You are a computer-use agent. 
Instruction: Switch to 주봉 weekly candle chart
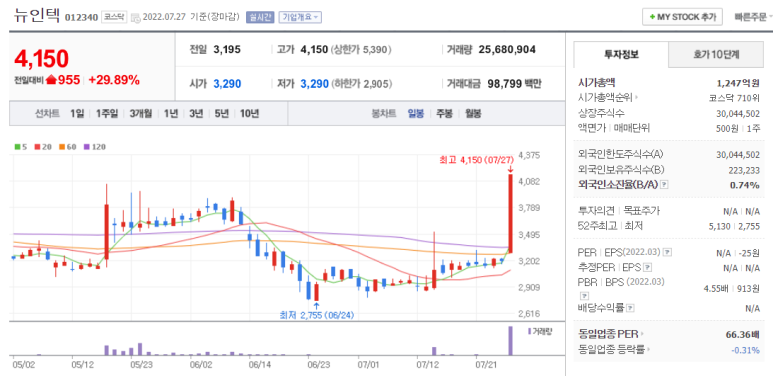coord(444,113)
